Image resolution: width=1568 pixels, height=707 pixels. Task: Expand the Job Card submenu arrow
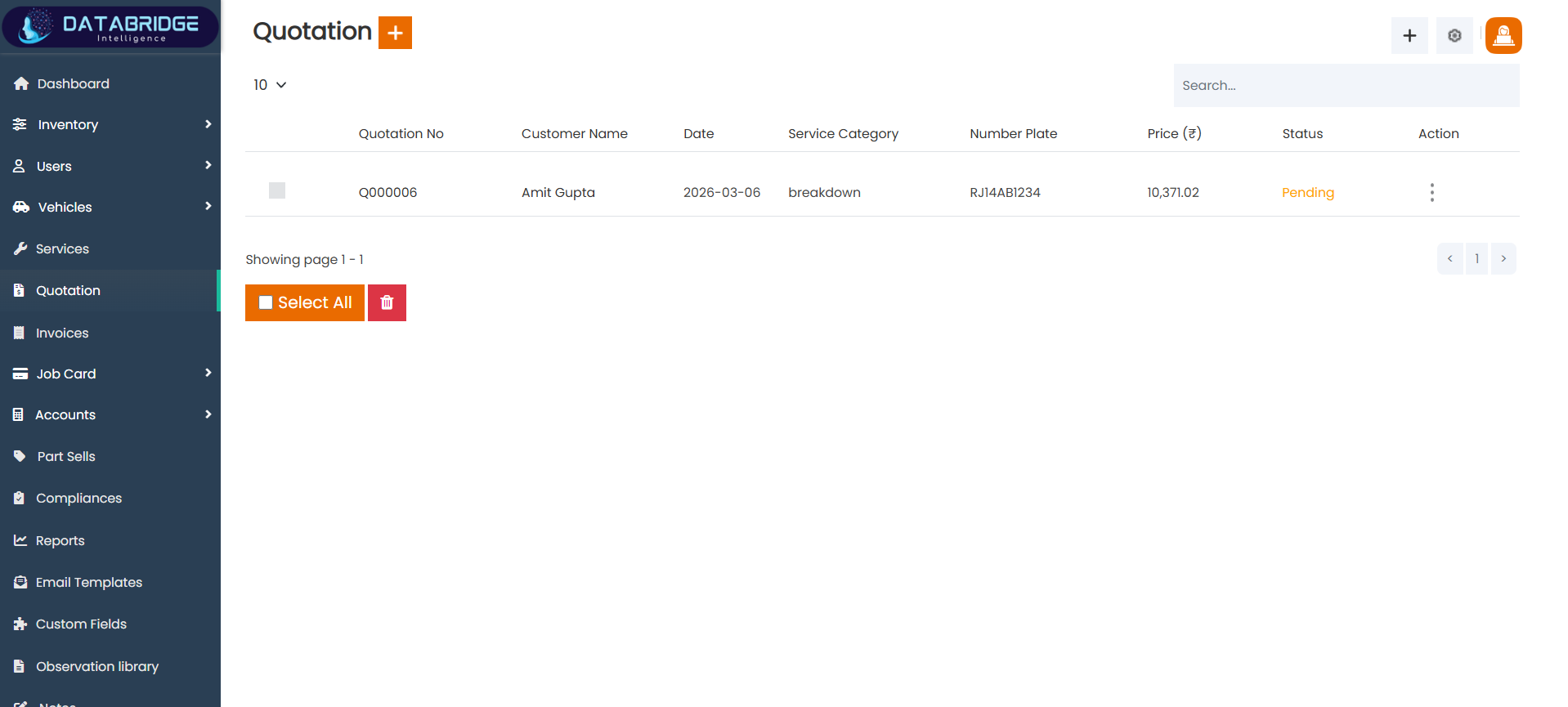click(x=208, y=373)
